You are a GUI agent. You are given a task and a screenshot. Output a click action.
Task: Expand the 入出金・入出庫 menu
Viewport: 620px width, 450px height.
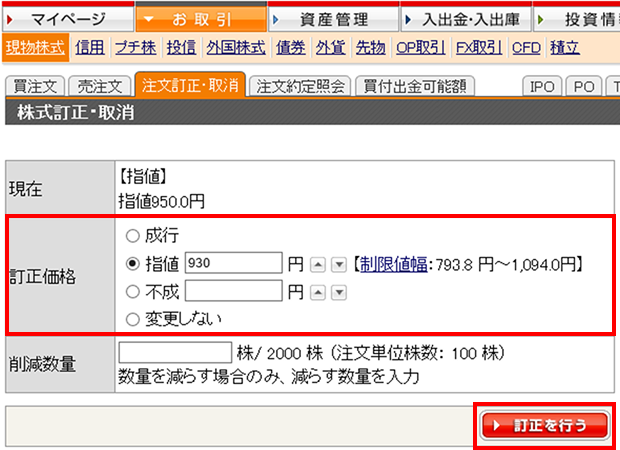click(465, 19)
